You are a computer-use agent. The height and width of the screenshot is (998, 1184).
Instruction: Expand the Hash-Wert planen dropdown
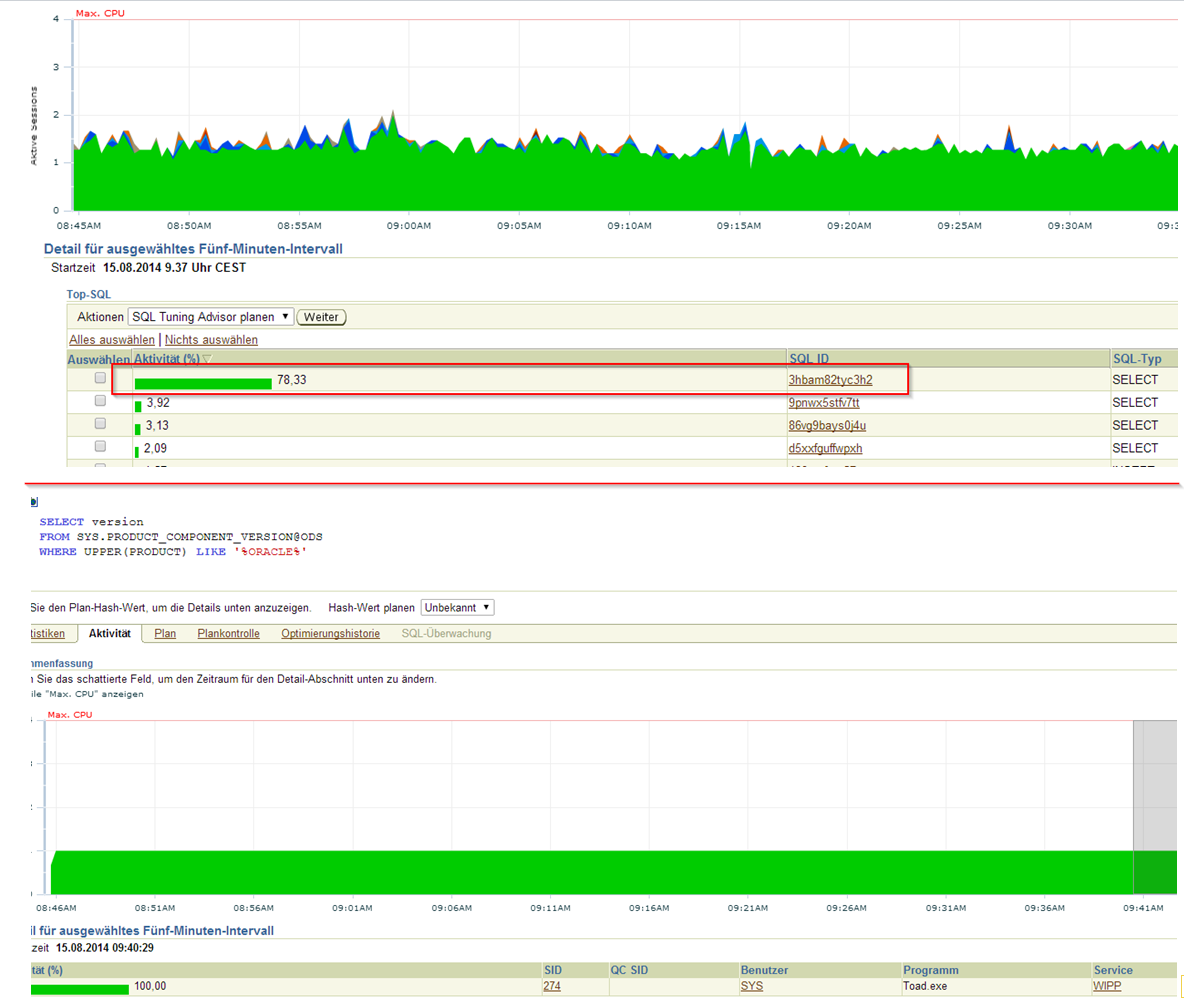[x=457, y=608]
